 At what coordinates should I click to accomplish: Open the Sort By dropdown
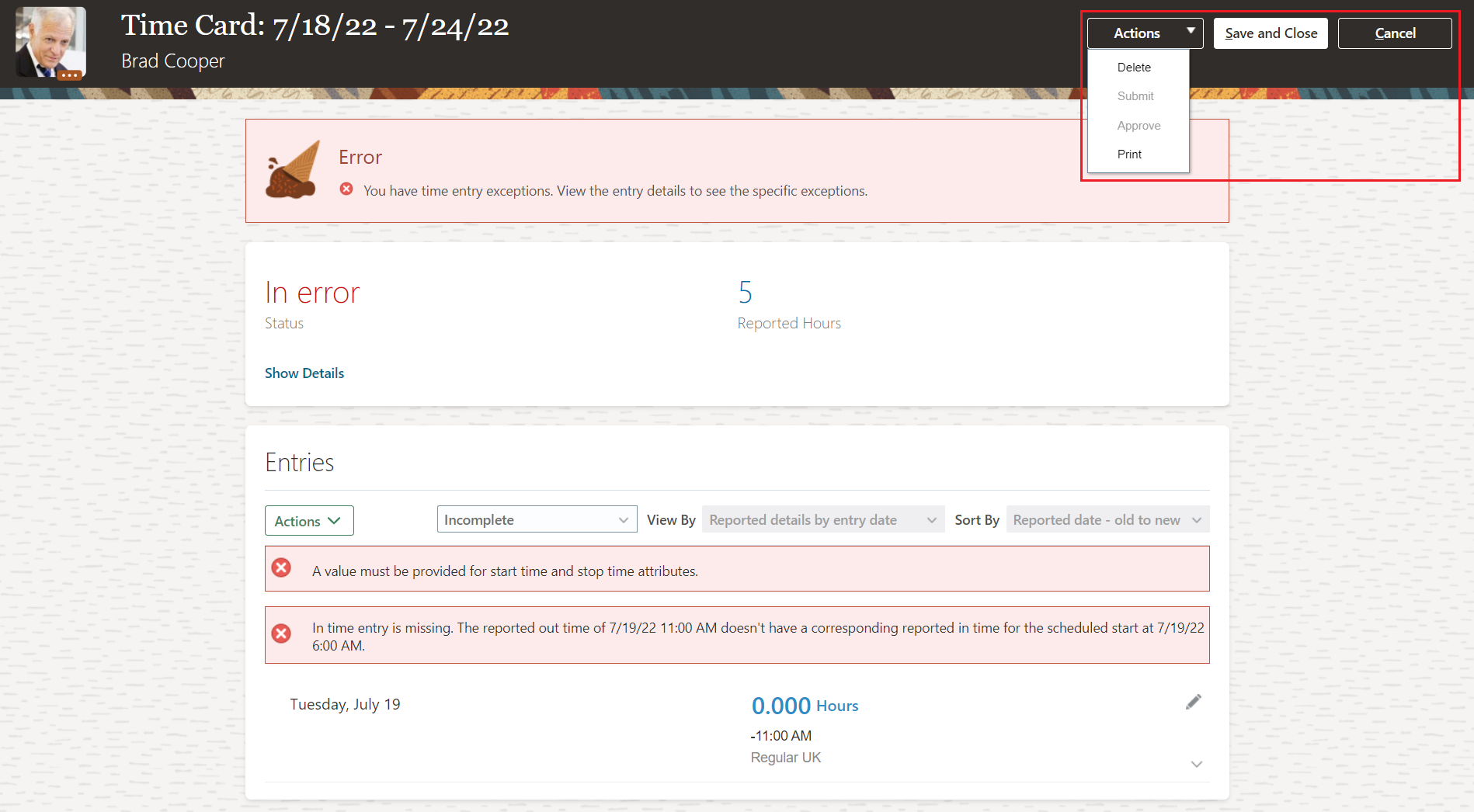(1107, 519)
